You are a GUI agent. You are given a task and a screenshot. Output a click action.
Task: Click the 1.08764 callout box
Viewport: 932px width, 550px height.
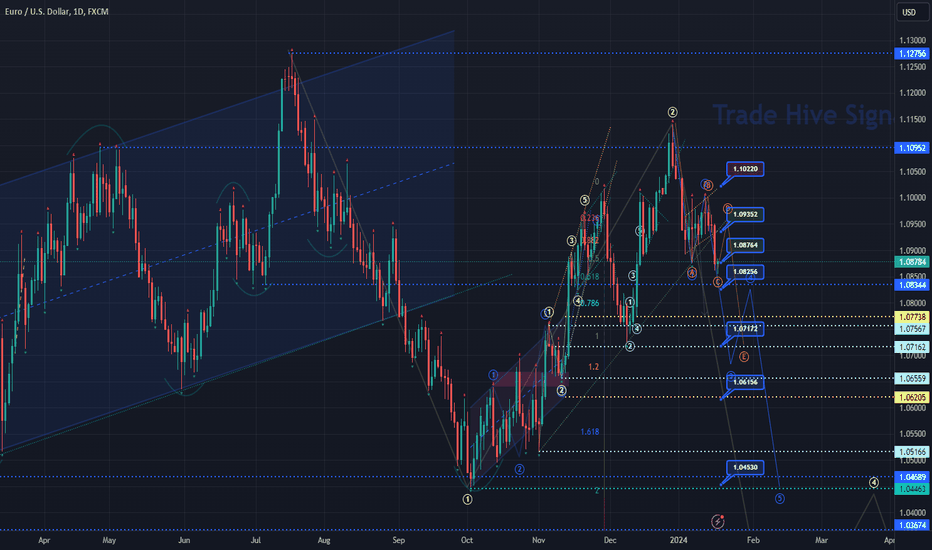pos(745,245)
